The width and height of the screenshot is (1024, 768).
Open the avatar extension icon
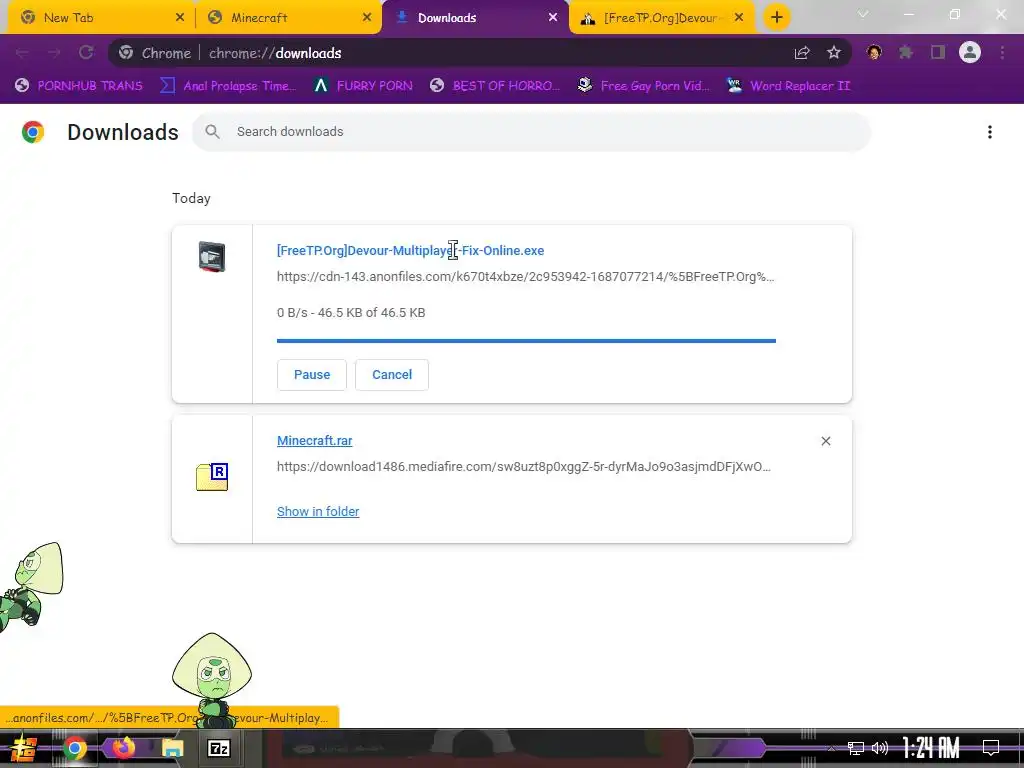874,53
